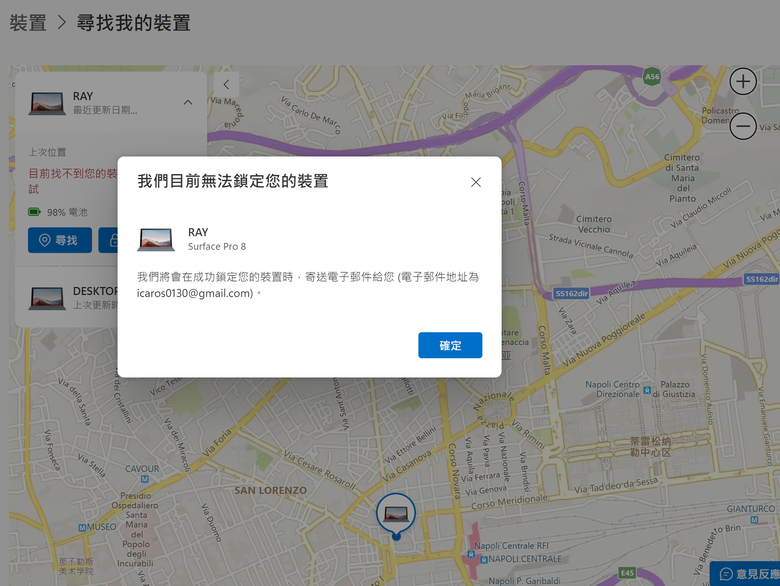This screenshot has width=780, height=586.
Task: Click the 確定 confirm button
Action: [x=450, y=345]
